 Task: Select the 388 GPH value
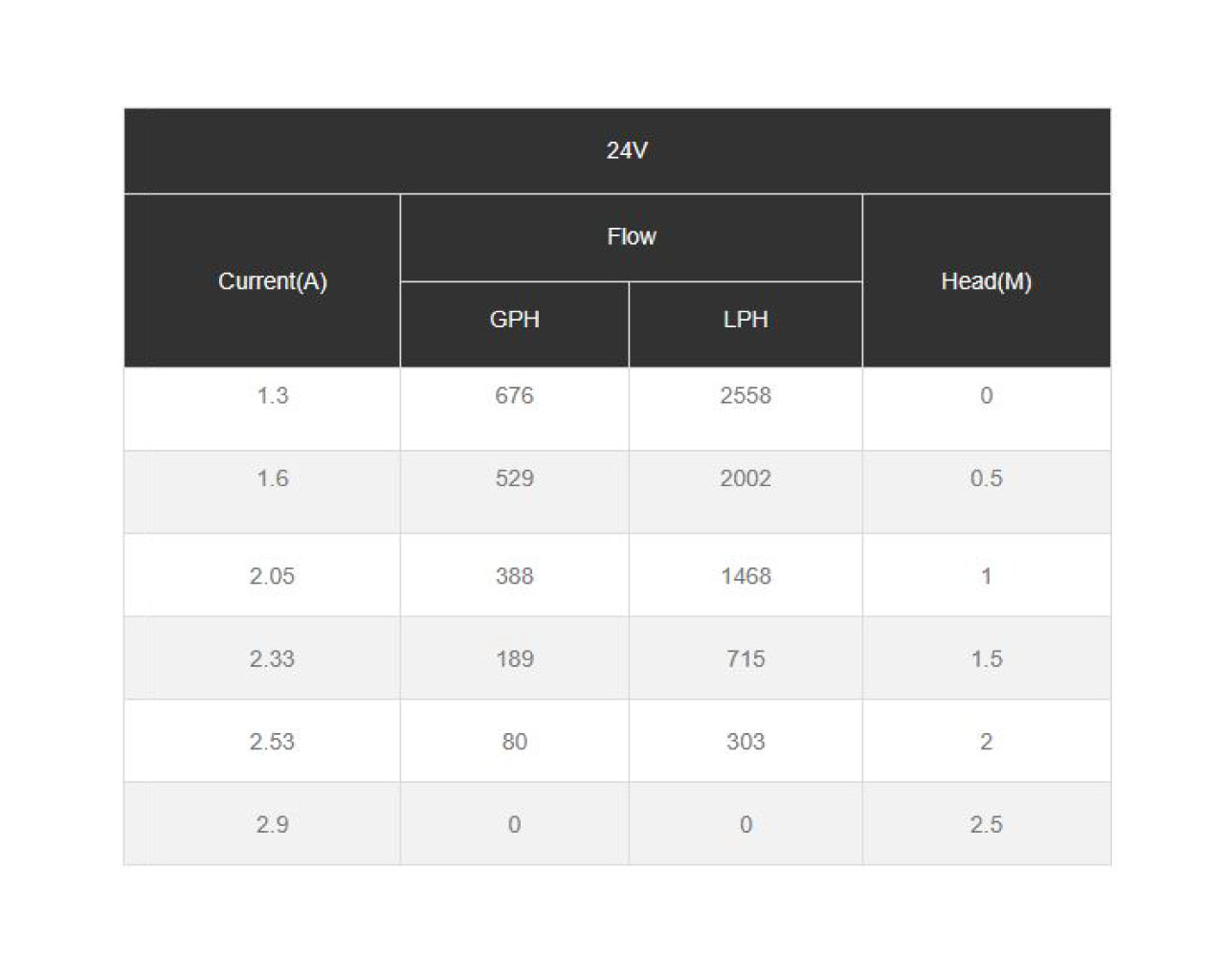click(x=515, y=575)
